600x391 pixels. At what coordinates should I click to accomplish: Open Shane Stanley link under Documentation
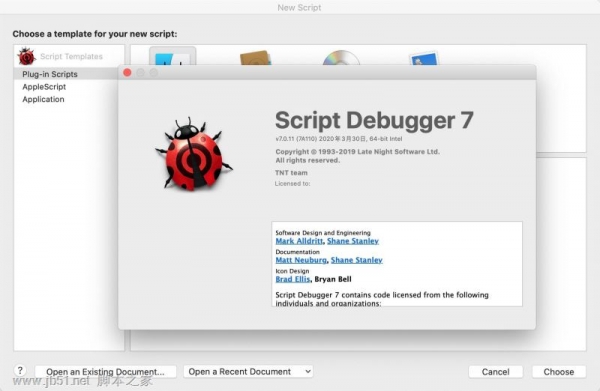[x=357, y=260]
